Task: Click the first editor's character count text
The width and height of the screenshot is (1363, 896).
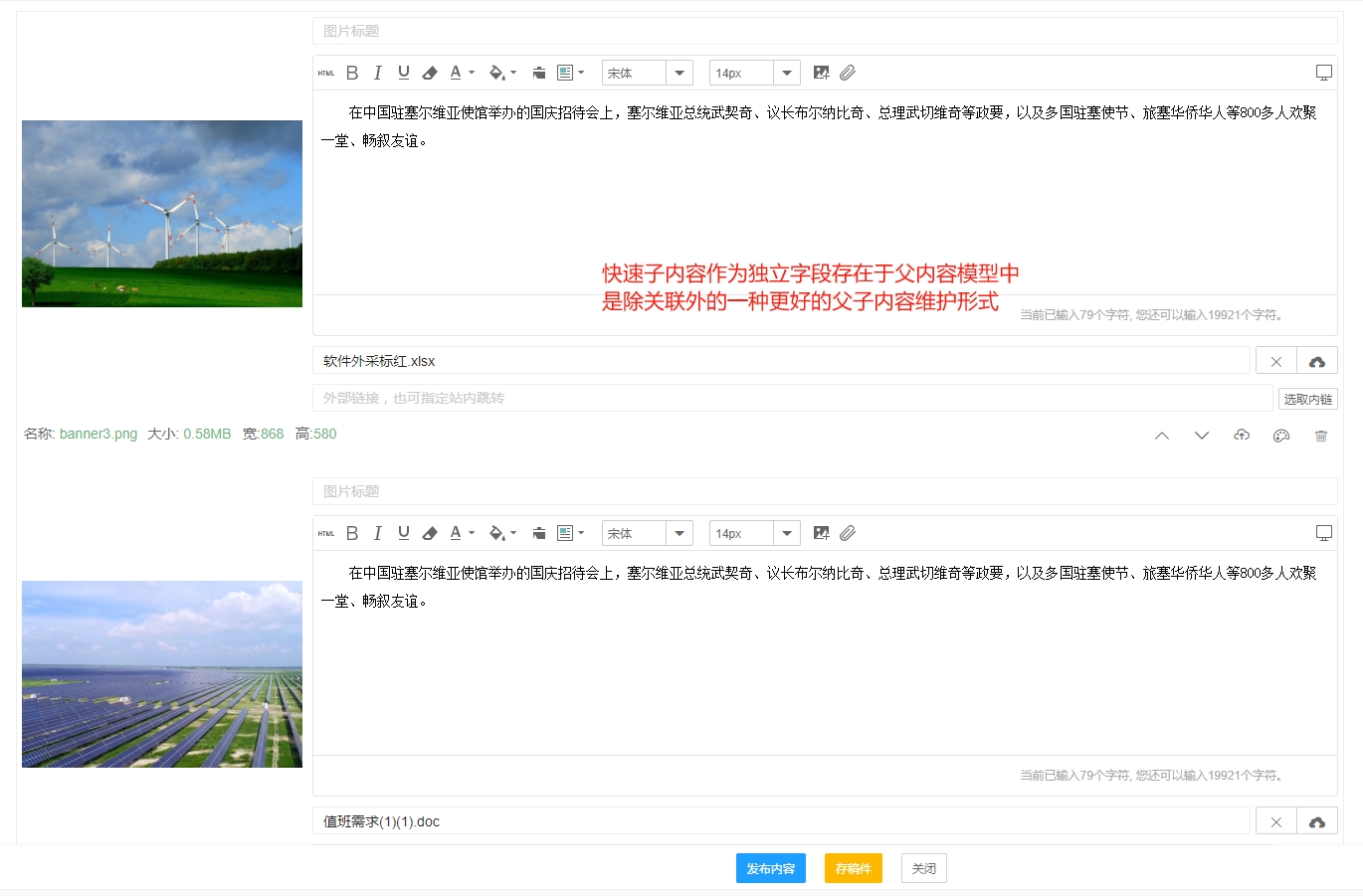Action: [1153, 315]
